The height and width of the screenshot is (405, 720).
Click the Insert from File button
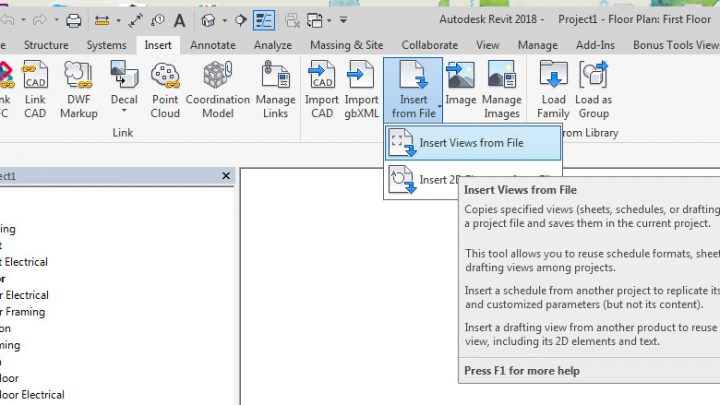pos(413,90)
